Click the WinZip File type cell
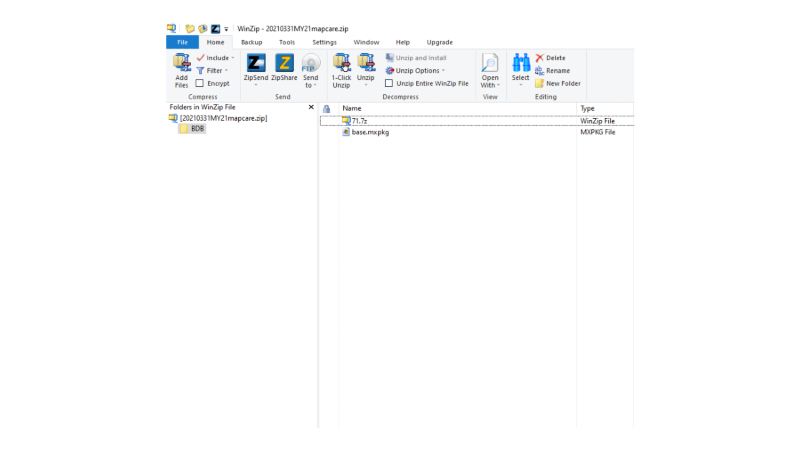This screenshot has height=450, width=800. (x=597, y=121)
